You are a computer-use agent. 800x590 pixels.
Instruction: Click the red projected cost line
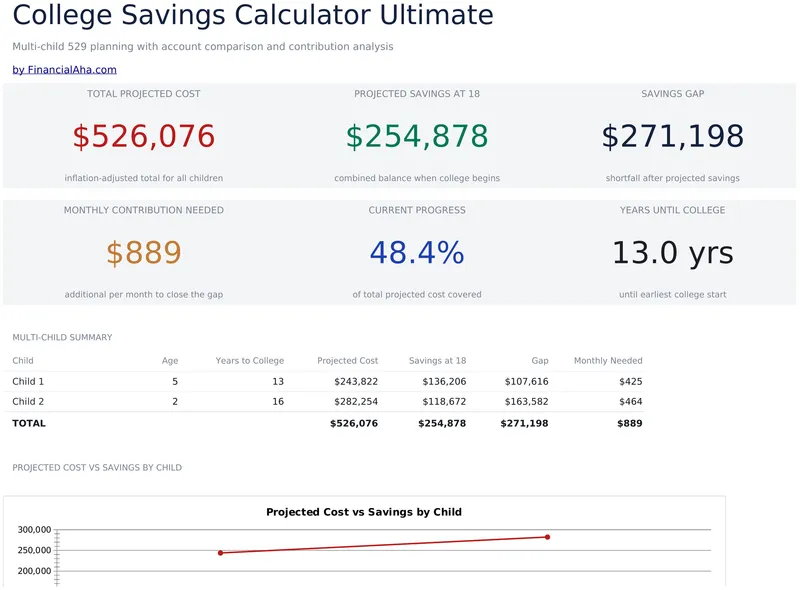pyautogui.click(x=384, y=545)
